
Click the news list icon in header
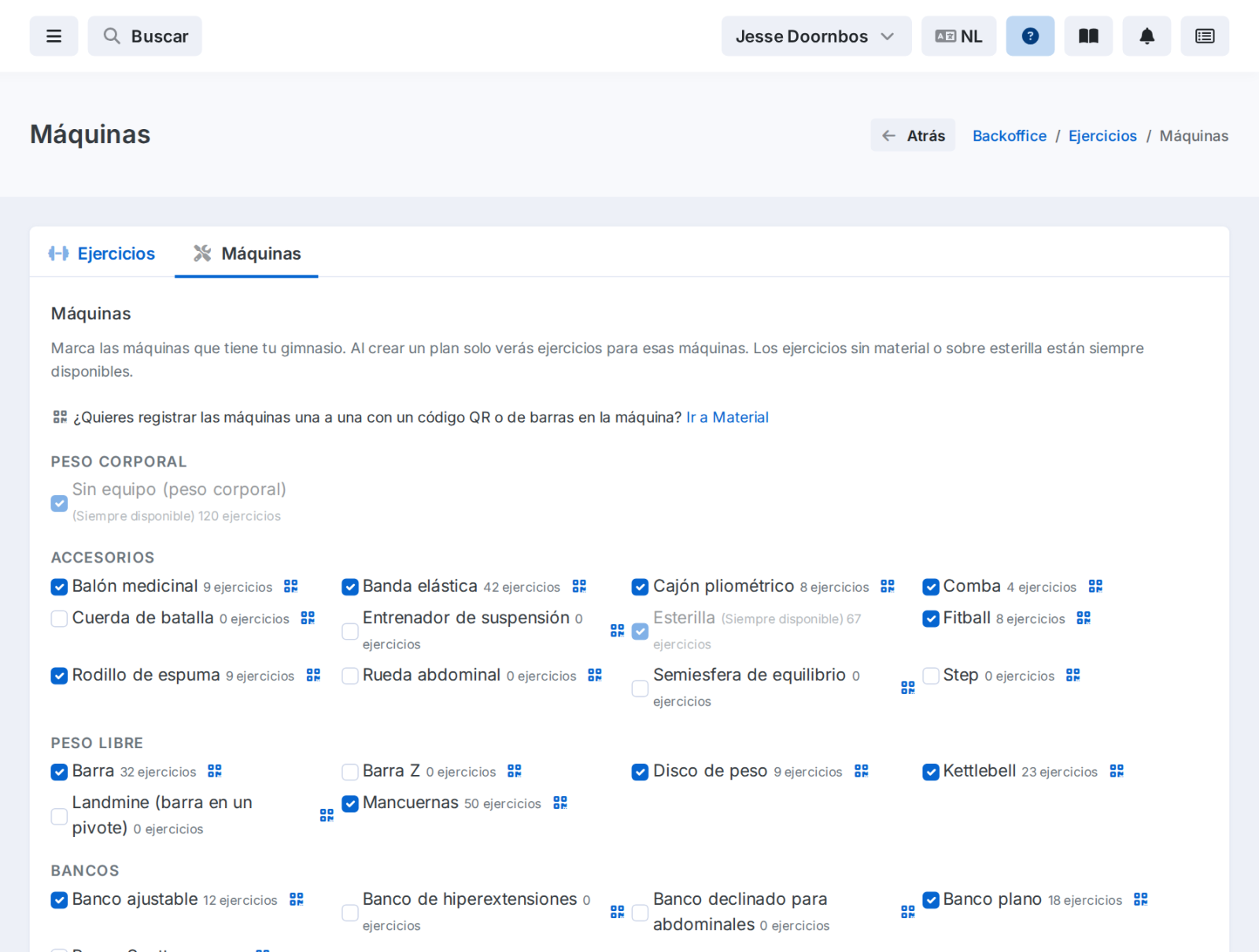(x=1205, y=36)
